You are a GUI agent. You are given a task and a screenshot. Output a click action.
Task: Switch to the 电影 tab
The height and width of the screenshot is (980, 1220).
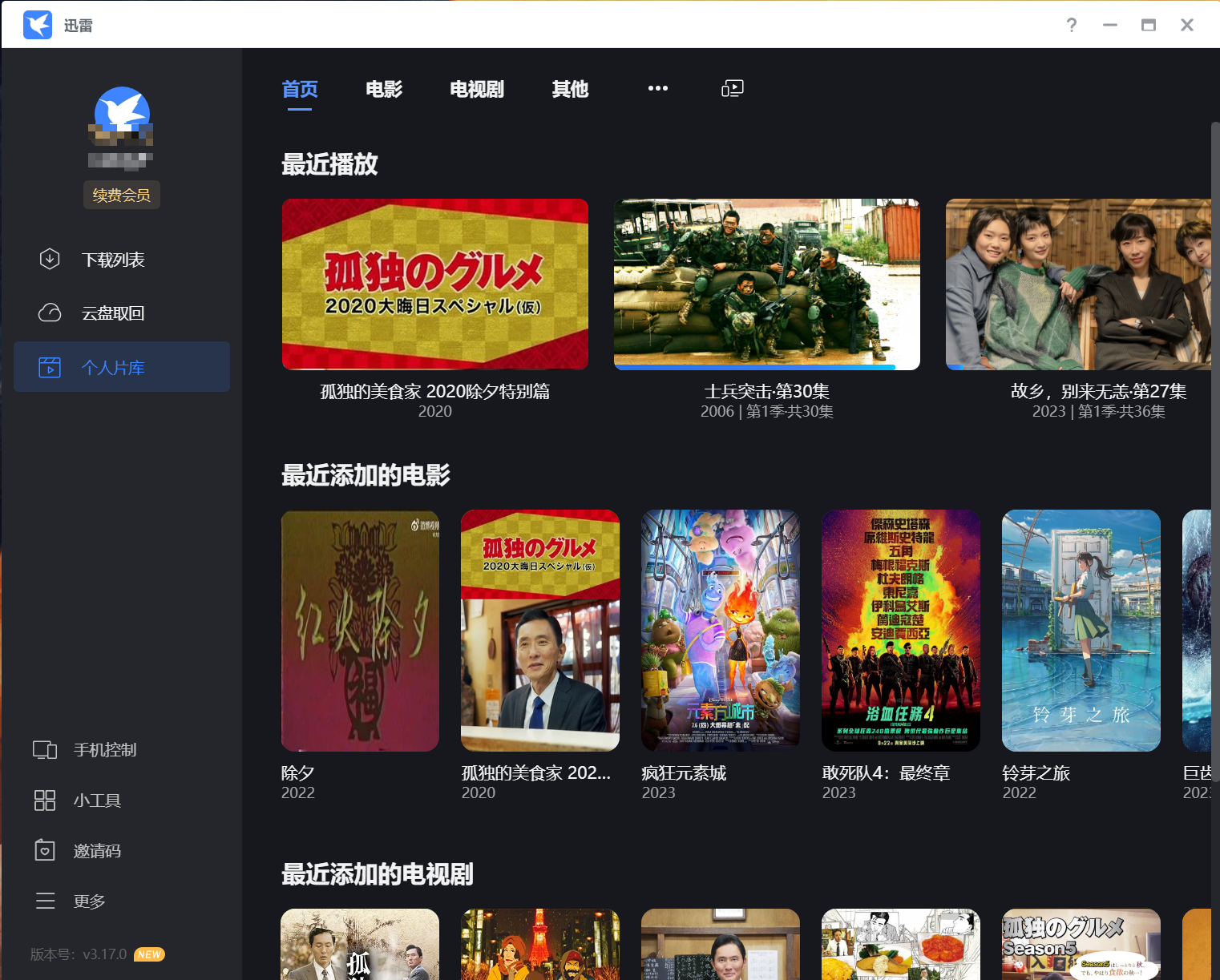[x=384, y=90]
